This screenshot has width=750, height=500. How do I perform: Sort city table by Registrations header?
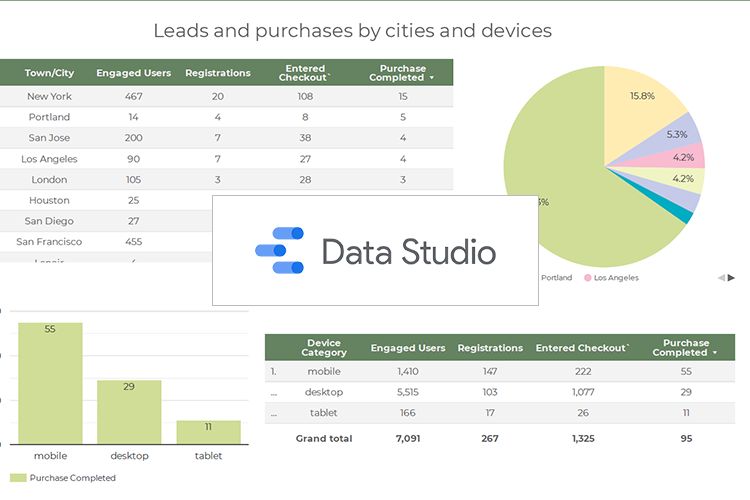point(218,73)
